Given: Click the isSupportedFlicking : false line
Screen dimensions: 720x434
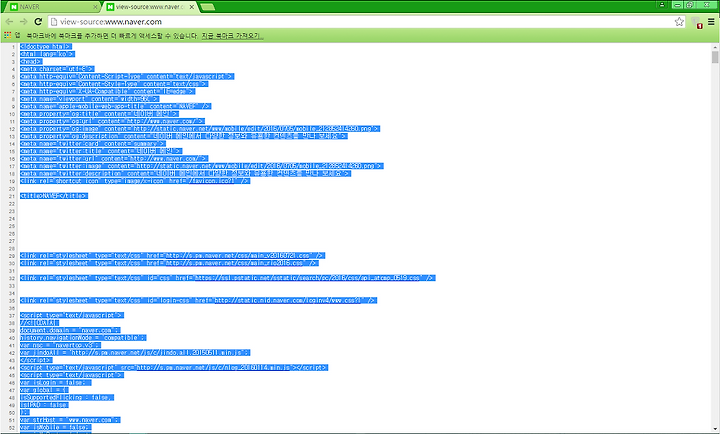Looking at the screenshot, I should pyautogui.click(x=67, y=398).
